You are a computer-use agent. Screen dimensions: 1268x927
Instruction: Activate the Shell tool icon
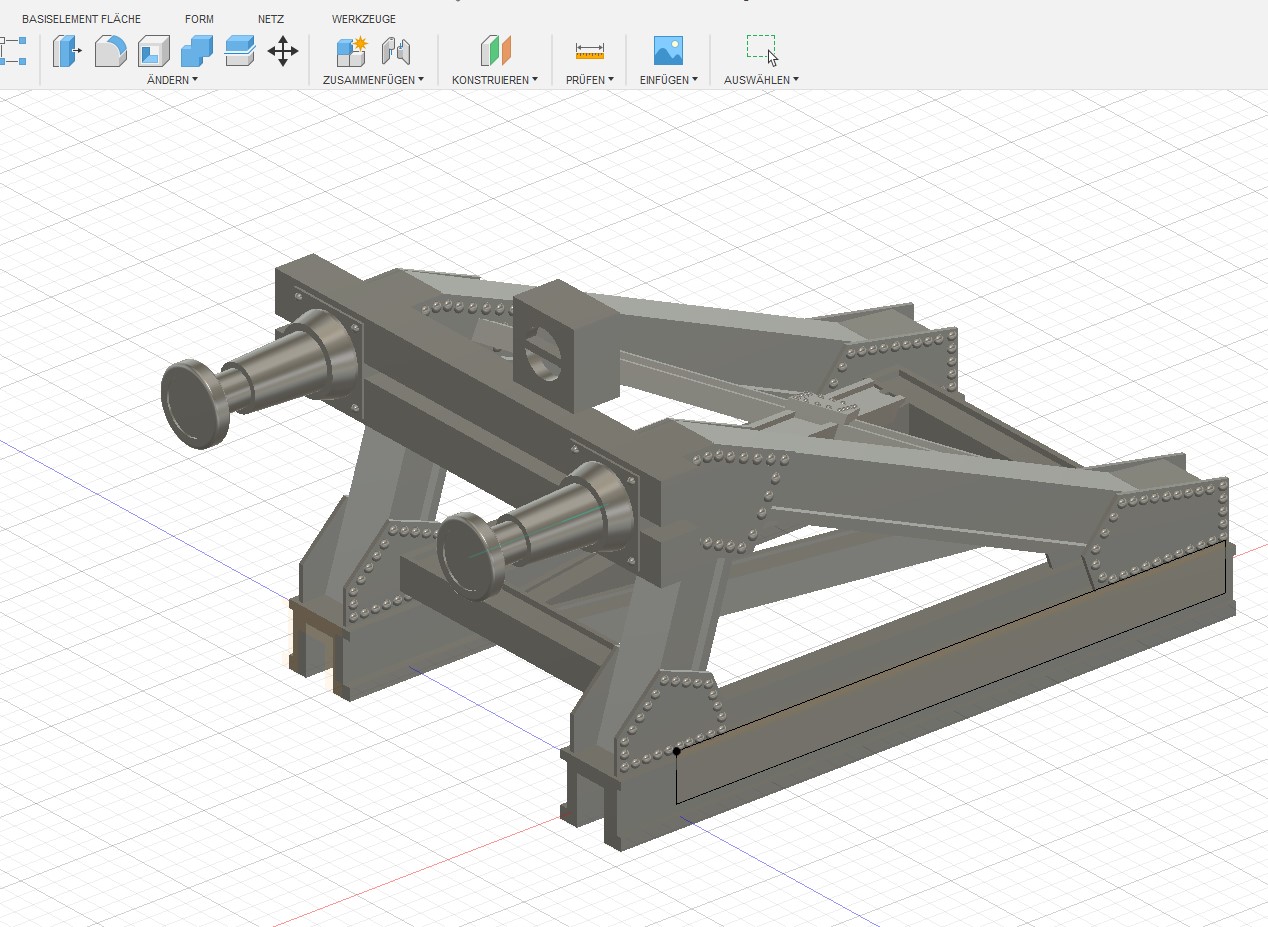[x=153, y=51]
